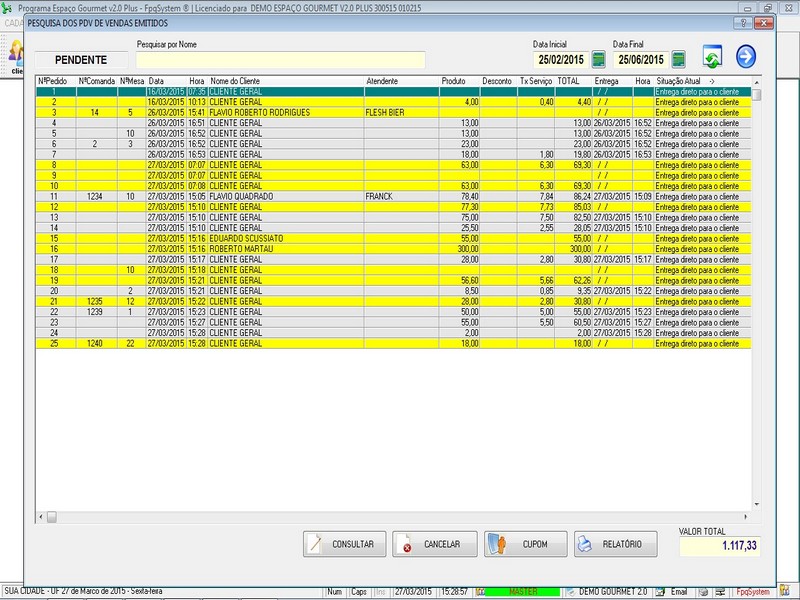Open the Data Final calendar picker icon

point(679,60)
